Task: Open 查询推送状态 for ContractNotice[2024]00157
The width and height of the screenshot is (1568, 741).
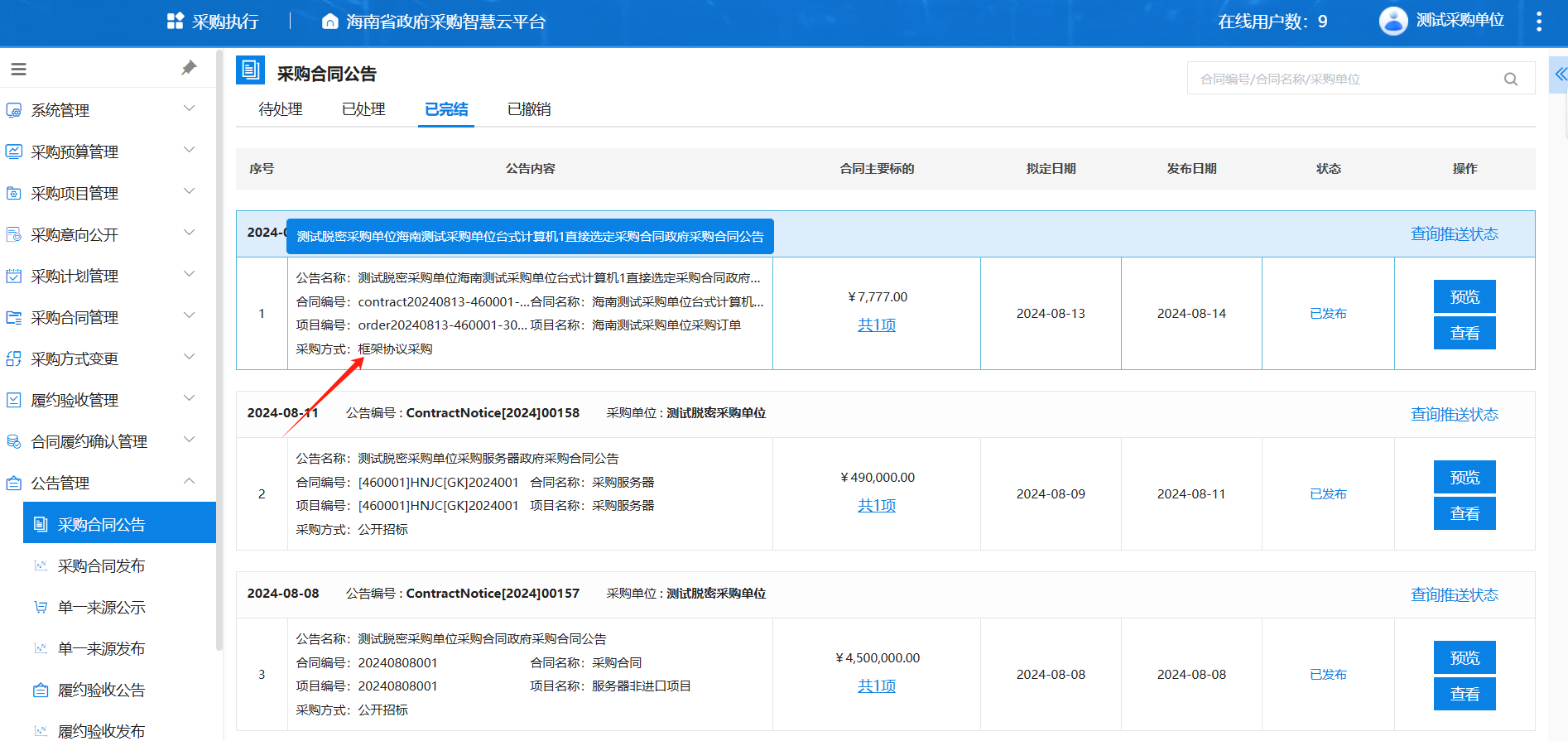Action: [1455, 594]
